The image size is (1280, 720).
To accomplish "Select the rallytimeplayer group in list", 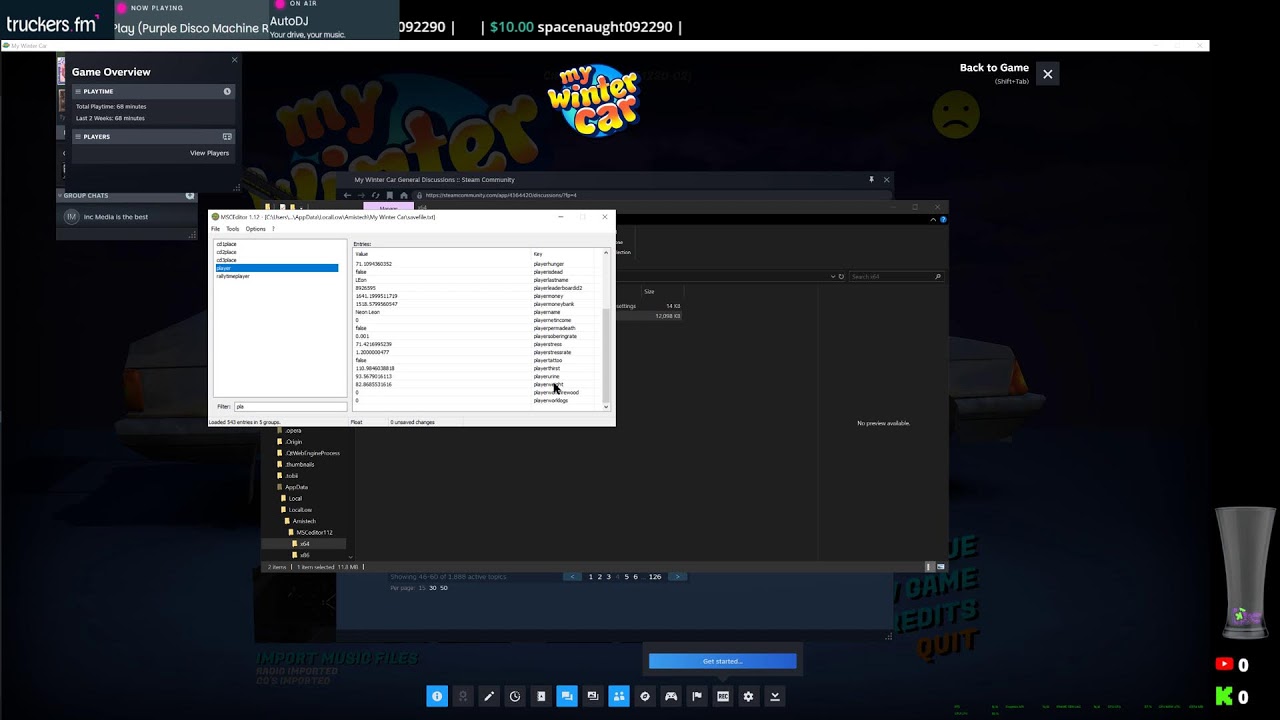I will coord(233,276).
